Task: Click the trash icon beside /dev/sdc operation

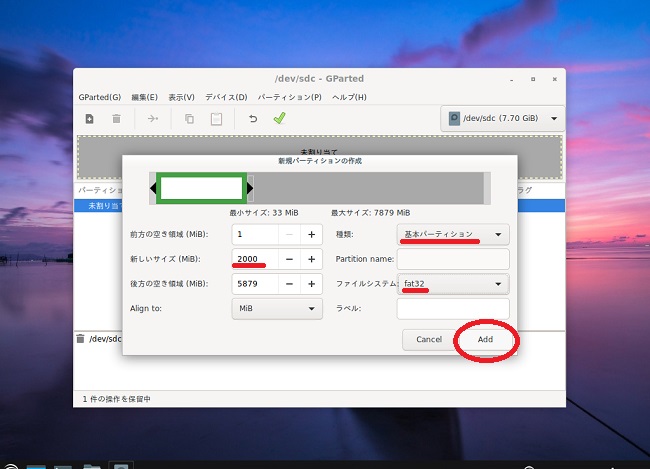Action: click(80, 339)
